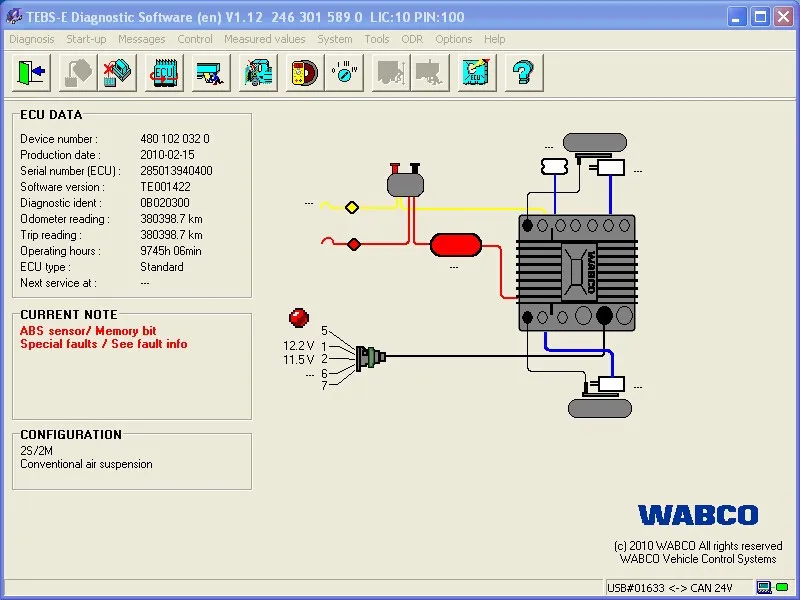Open the Tools menu
The width and height of the screenshot is (800, 600).
(377, 39)
